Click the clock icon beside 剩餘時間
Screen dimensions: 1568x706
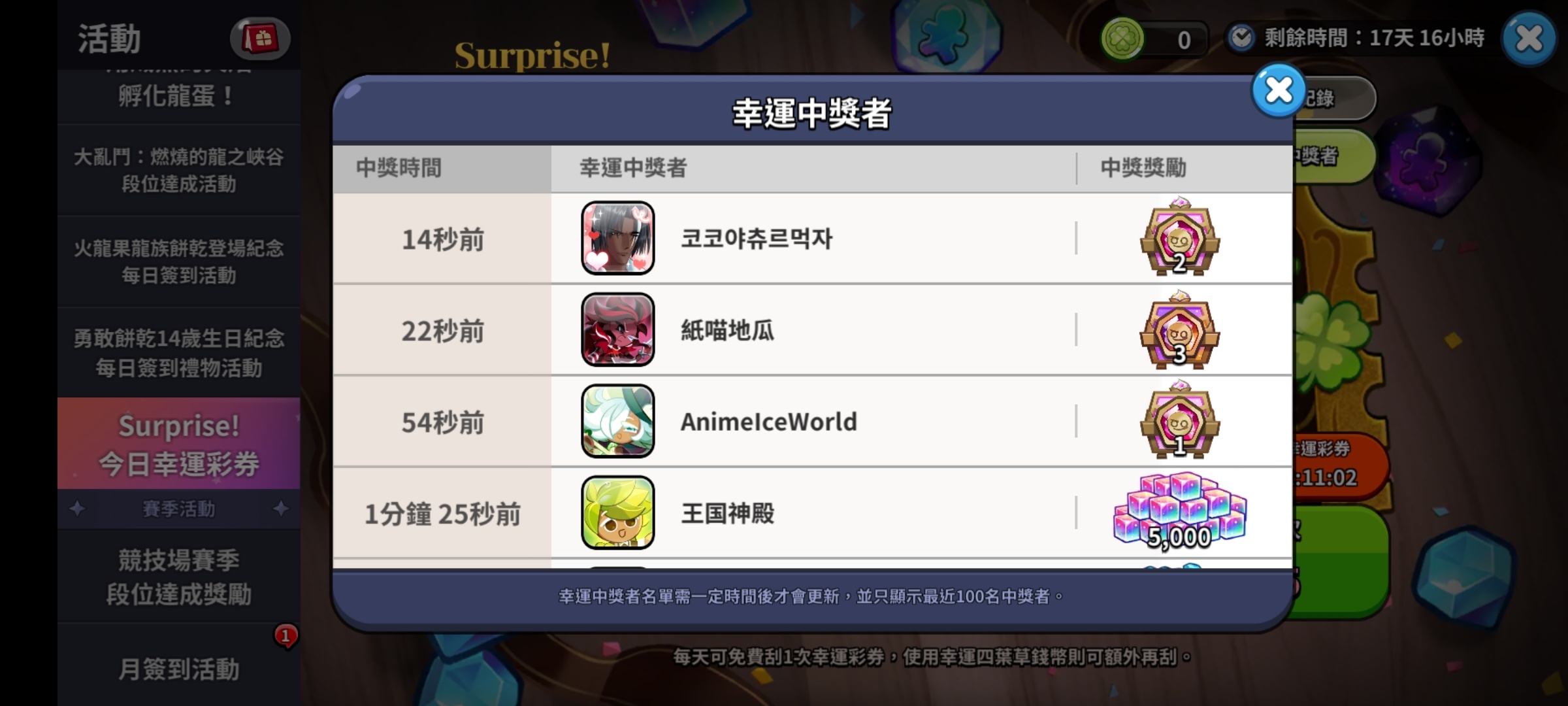pyautogui.click(x=1241, y=38)
